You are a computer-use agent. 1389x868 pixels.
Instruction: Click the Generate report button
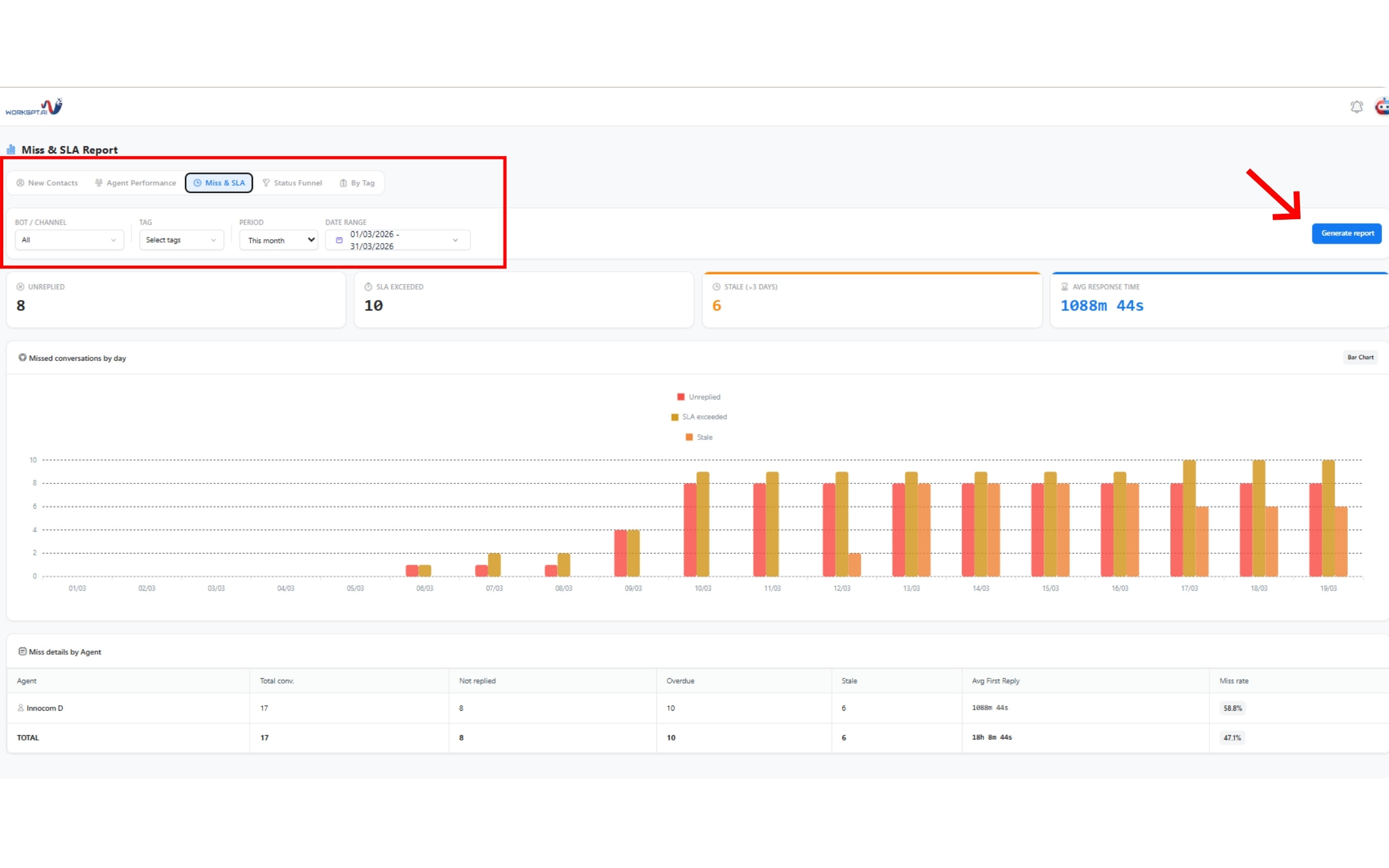[x=1347, y=233]
